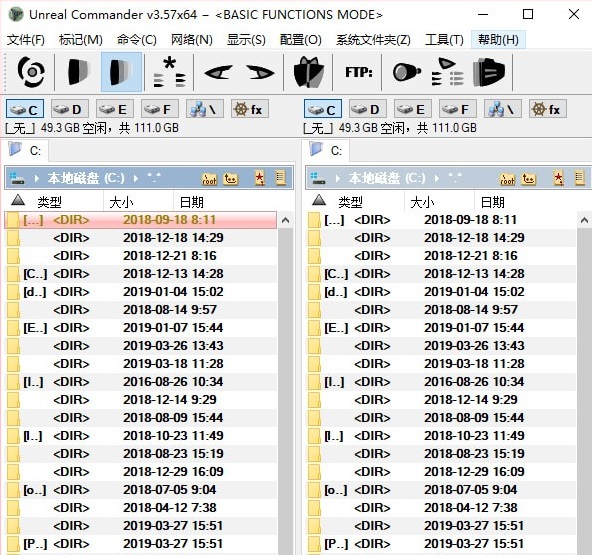Select drive F in right panel
Viewport: 592px width, 555px height.
[x=458, y=109]
